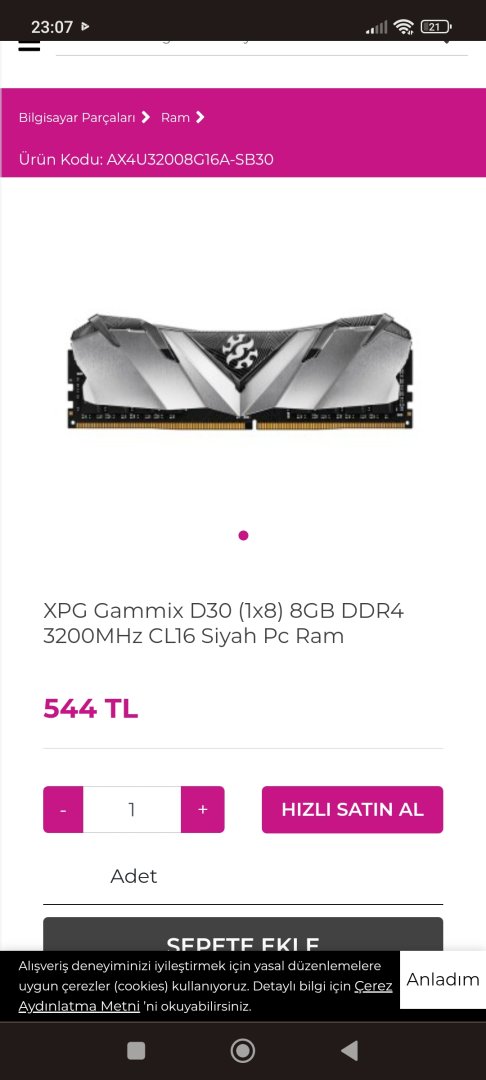Go to Bilgisayar Parçaları breadcrumb
Viewport: 486px width, 1080px height.
(x=77, y=118)
